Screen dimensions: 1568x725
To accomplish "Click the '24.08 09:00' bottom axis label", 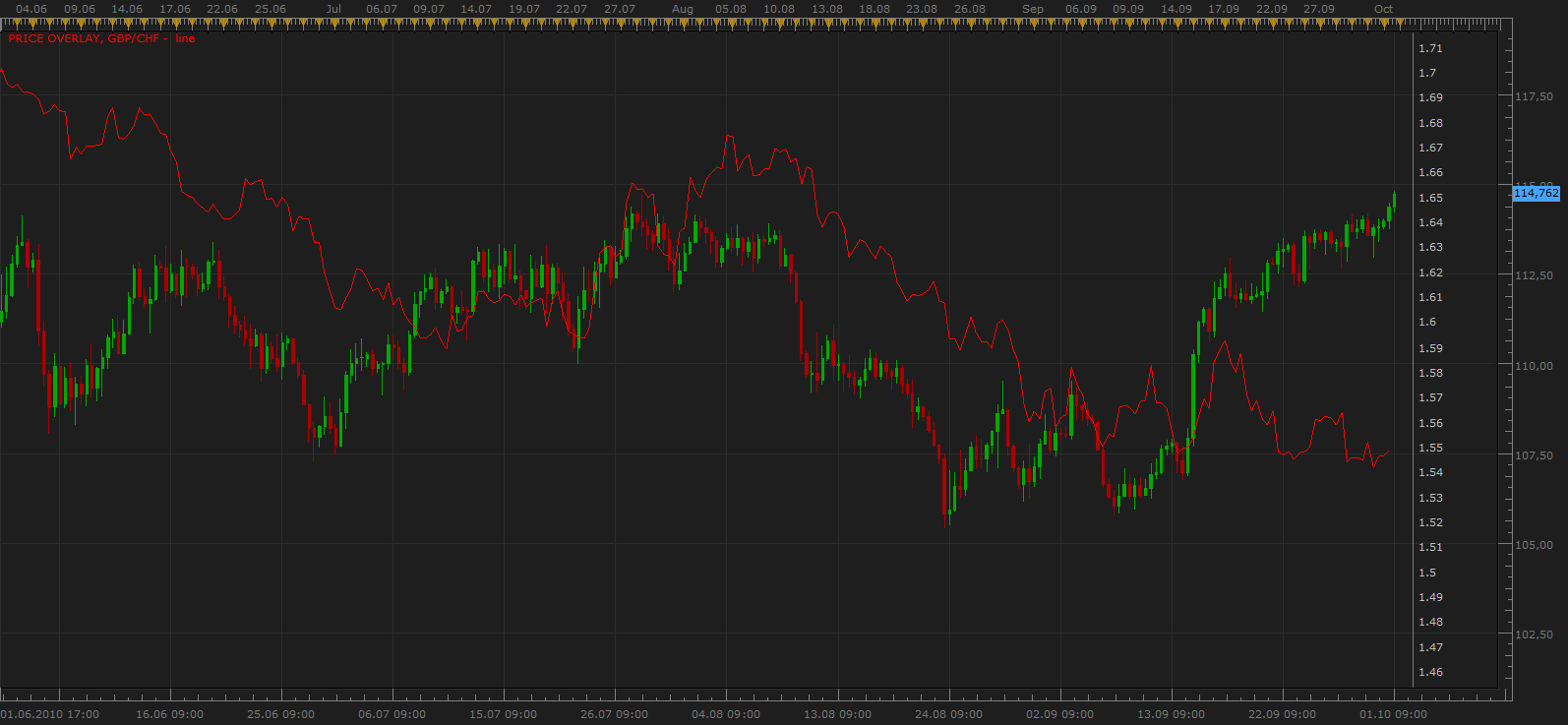I will (948, 714).
